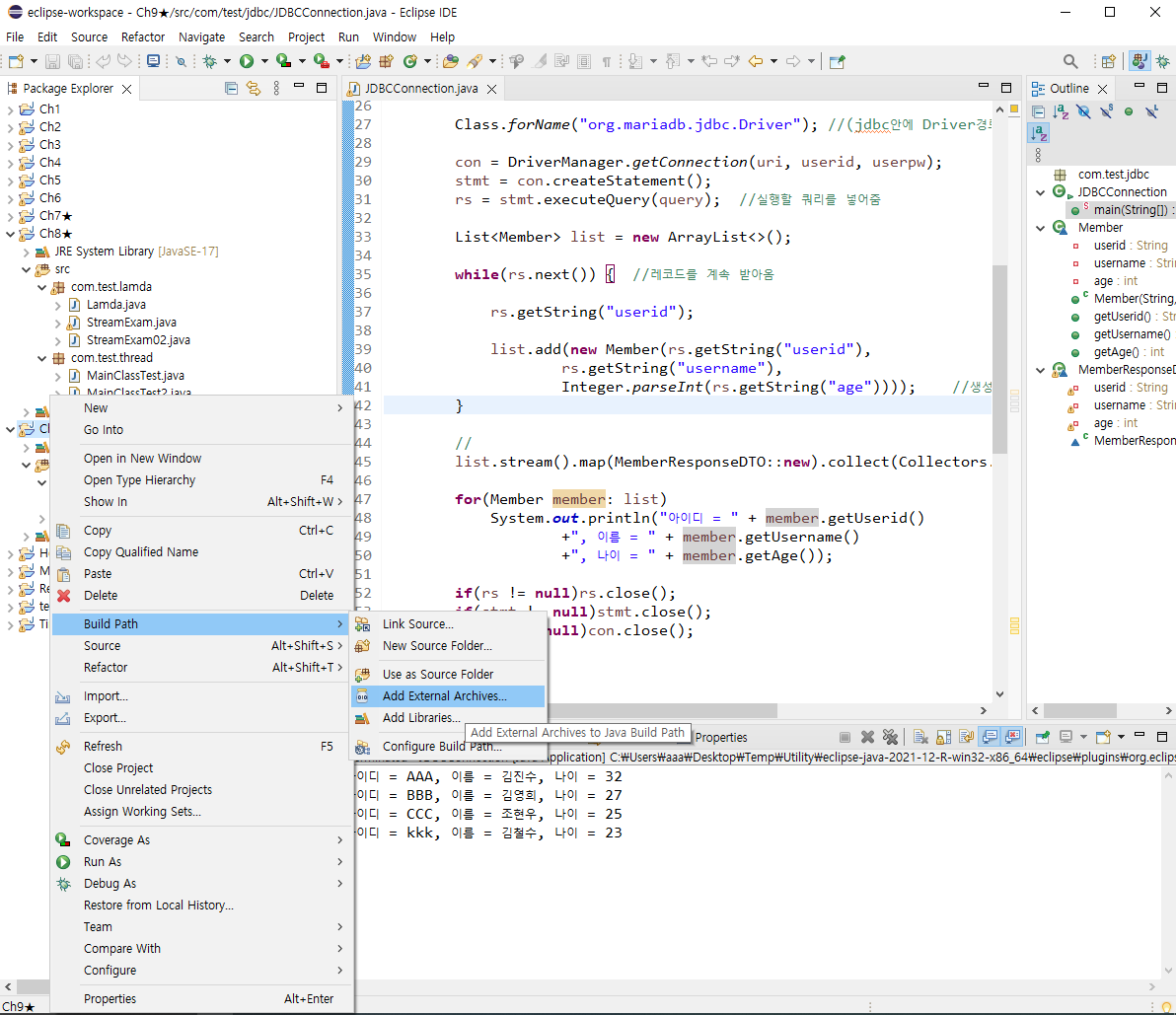Open the Package Explorer View Menu dots

coord(277,89)
